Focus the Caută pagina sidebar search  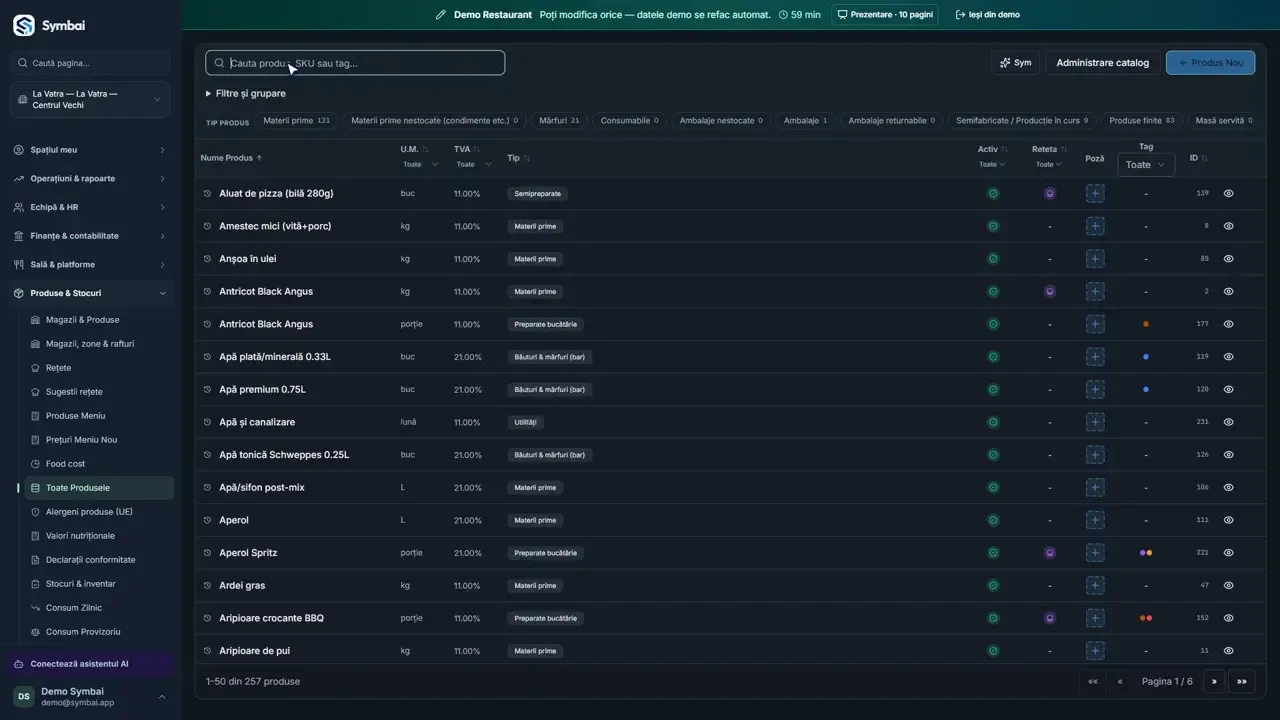pyautogui.click(x=90, y=63)
